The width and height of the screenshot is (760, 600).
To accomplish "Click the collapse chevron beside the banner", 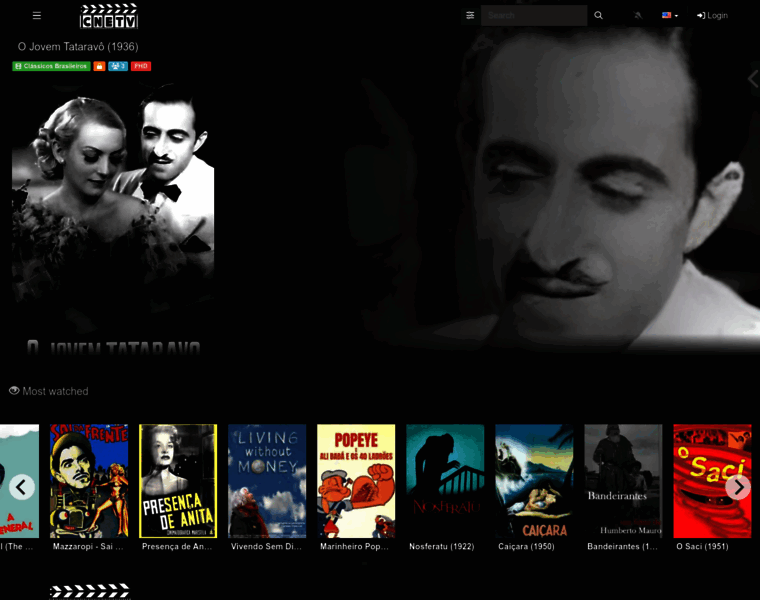I will point(753,79).
